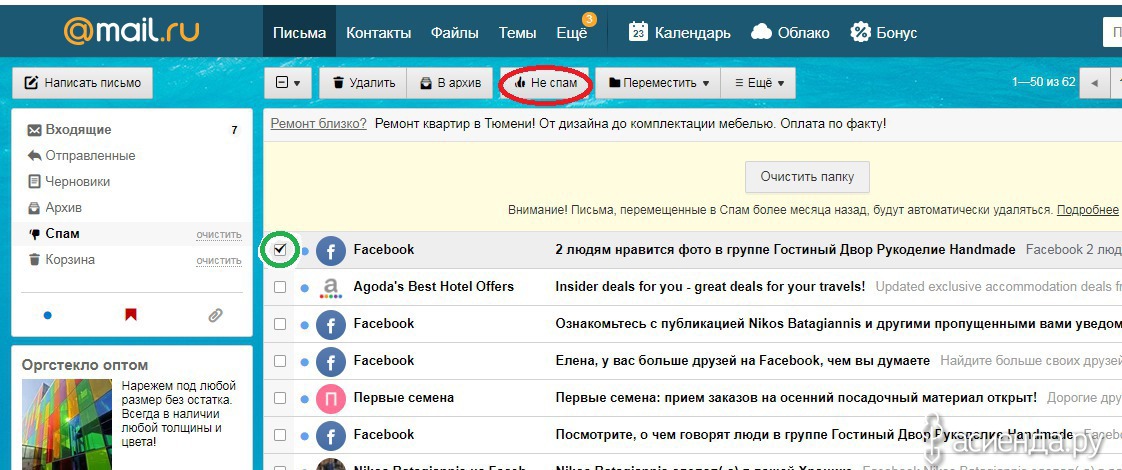Image resolution: width=1122 pixels, height=470 pixels.
Task: Click the Первые семена sender avatar
Action: pyautogui.click(x=331, y=398)
